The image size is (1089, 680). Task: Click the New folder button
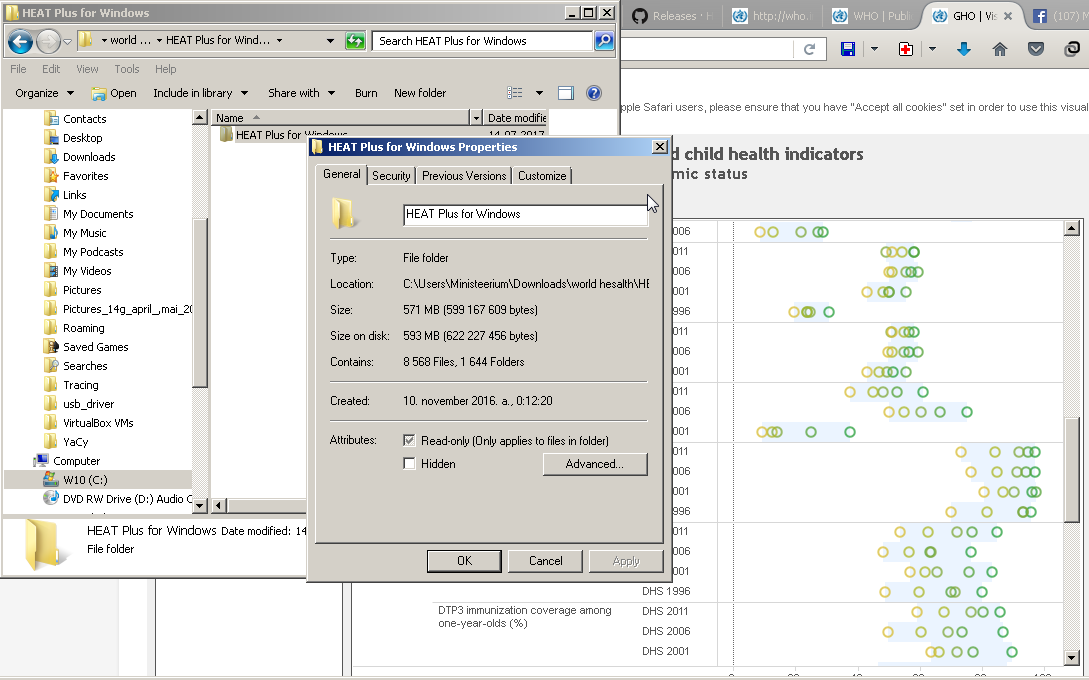tap(419, 93)
